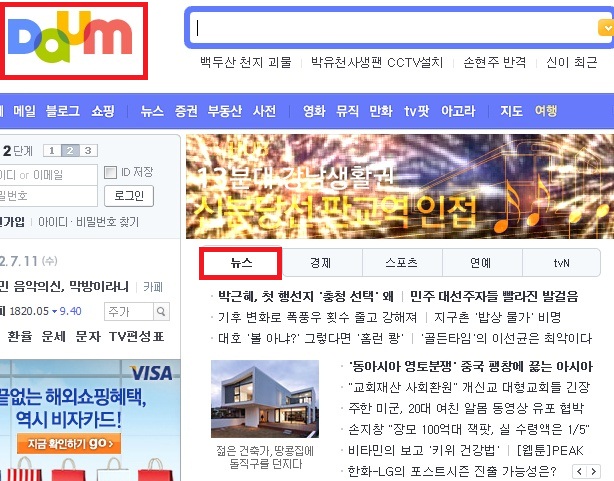This screenshot has width=614, height=481.
Task: Click the 주가 stock input field
Action: click(129, 312)
